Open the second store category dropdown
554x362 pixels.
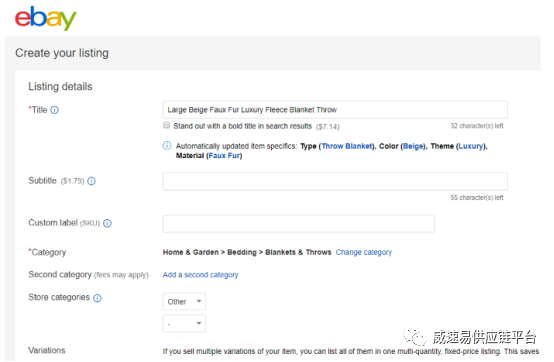(184, 324)
